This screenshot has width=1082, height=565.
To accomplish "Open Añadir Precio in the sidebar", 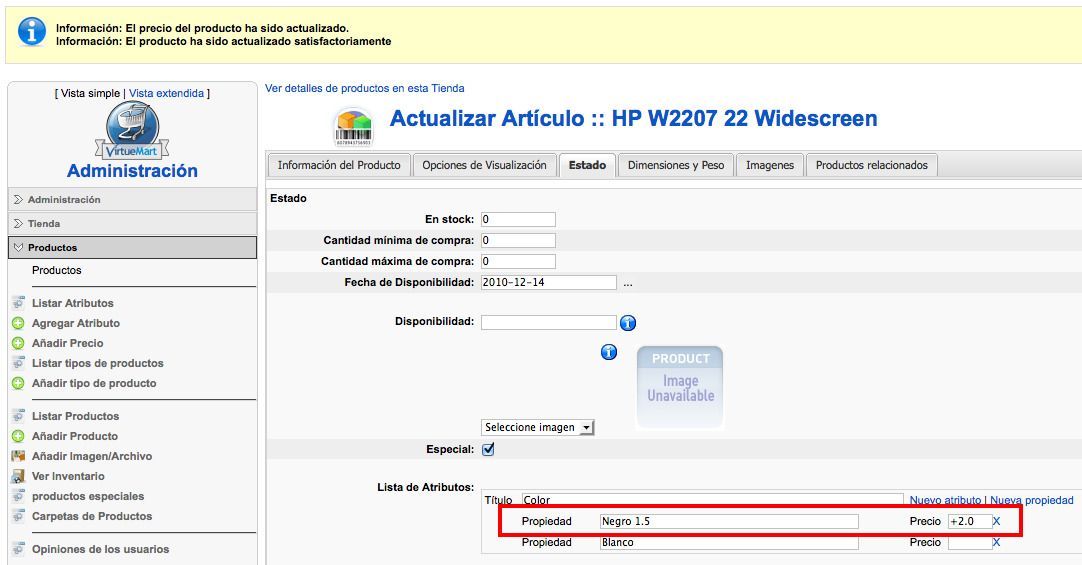I will click(x=68, y=343).
